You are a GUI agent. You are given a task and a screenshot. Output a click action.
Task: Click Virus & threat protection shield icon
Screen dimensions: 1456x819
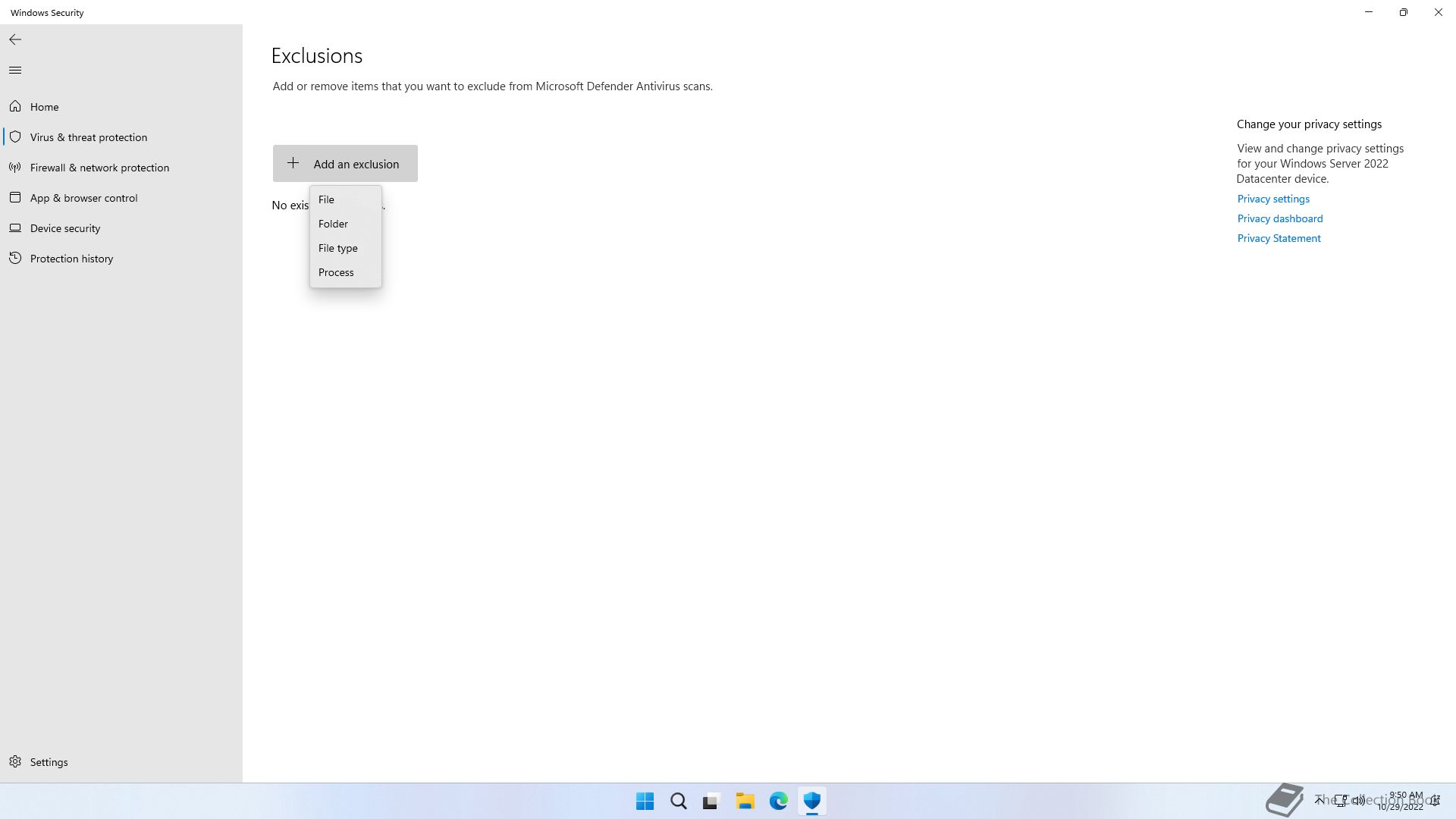[x=15, y=137]
